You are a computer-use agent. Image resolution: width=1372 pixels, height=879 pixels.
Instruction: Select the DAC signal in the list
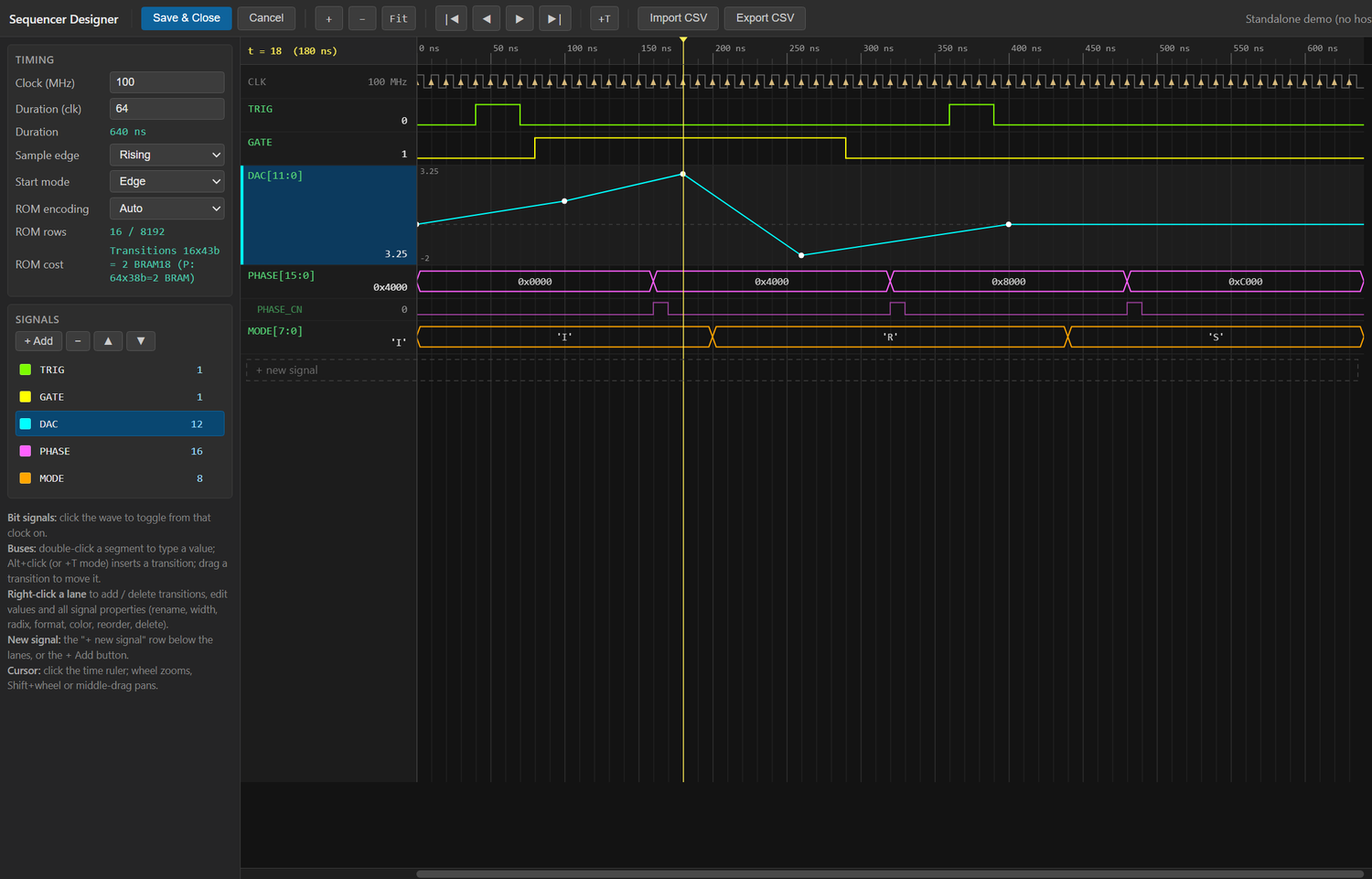pos(120,424)
